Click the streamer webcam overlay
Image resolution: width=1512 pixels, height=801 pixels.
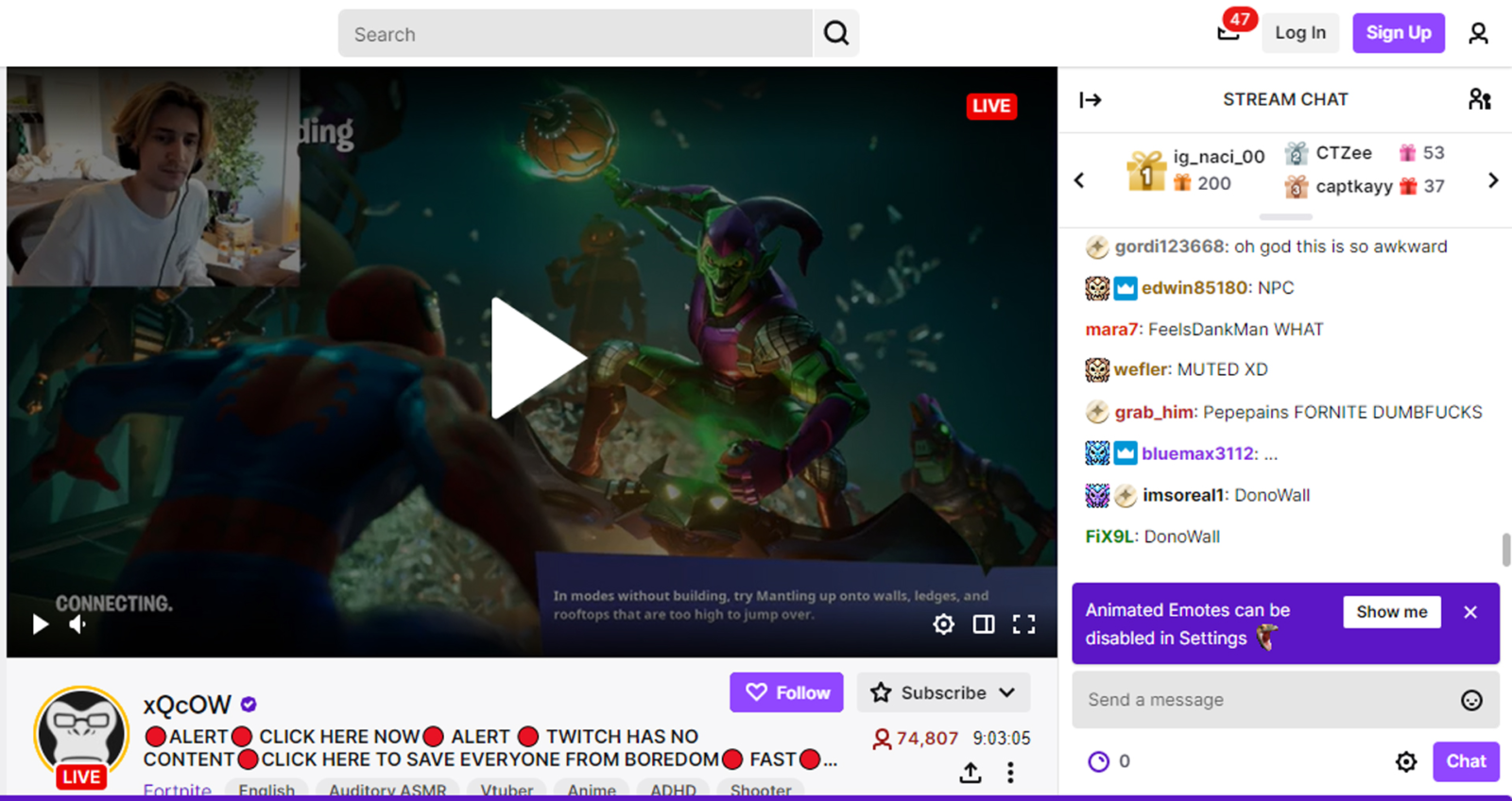154,178
